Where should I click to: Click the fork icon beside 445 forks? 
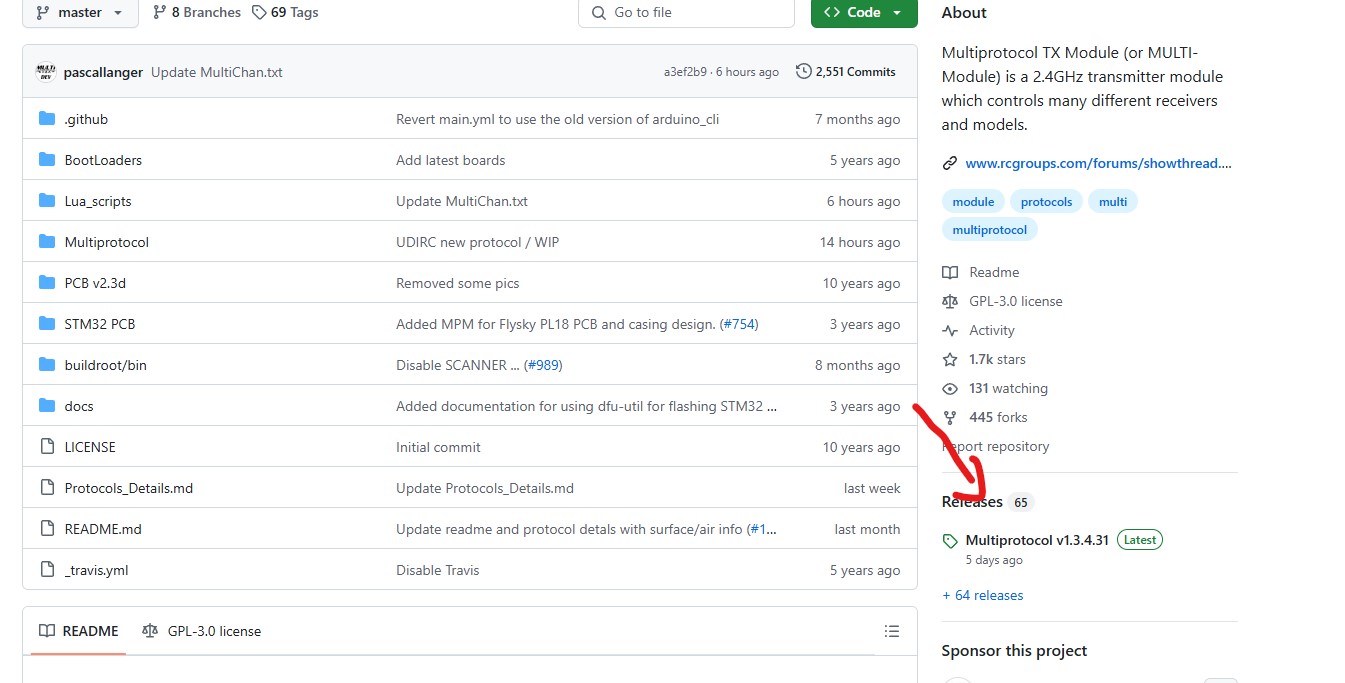coord(950,417)
